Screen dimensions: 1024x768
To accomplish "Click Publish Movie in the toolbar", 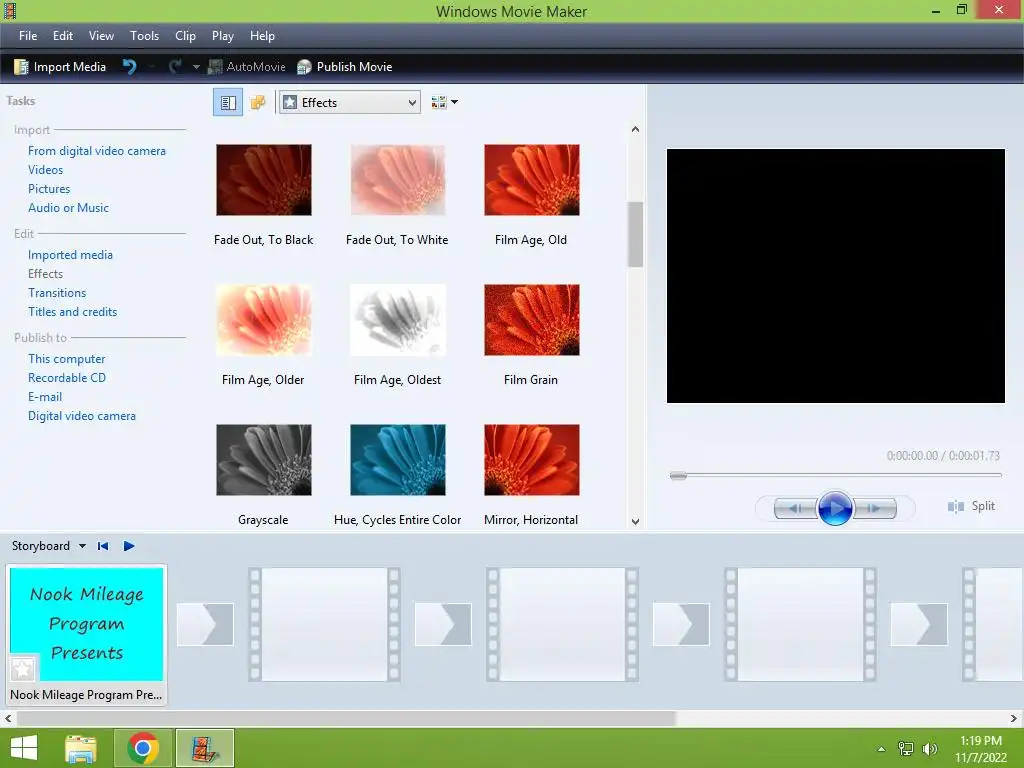I will coord(344,67).
